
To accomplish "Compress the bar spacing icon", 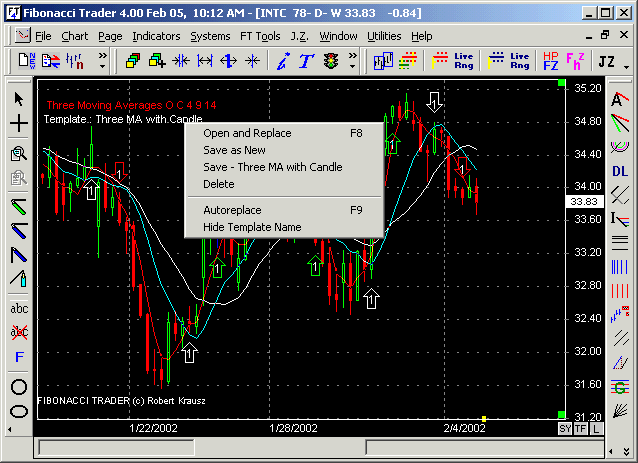I will point(181,61).
